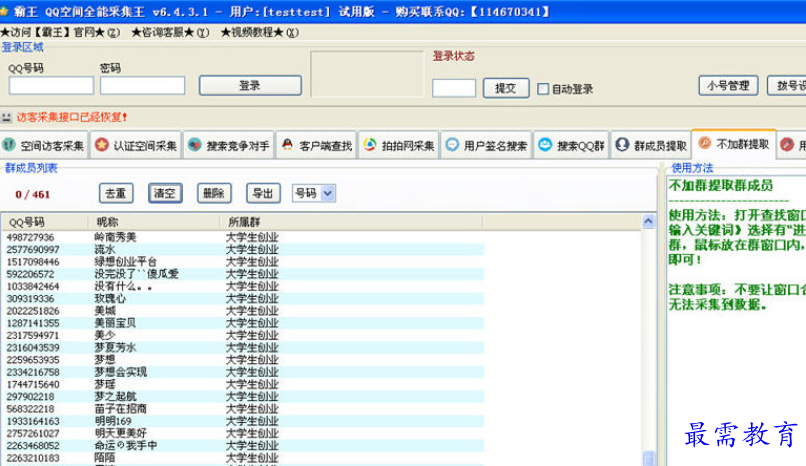
Task: Click the star icon in the title bar
Action: click(4, 11)
